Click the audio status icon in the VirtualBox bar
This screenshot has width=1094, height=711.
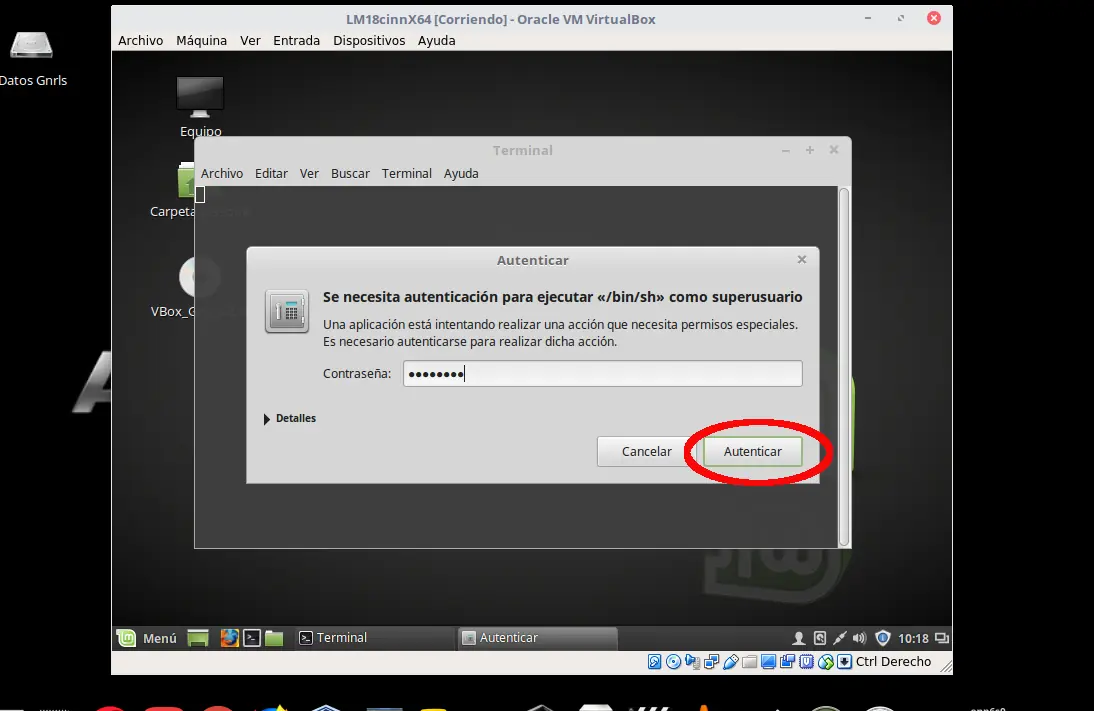pyautogui.click(x=693, y=661)
